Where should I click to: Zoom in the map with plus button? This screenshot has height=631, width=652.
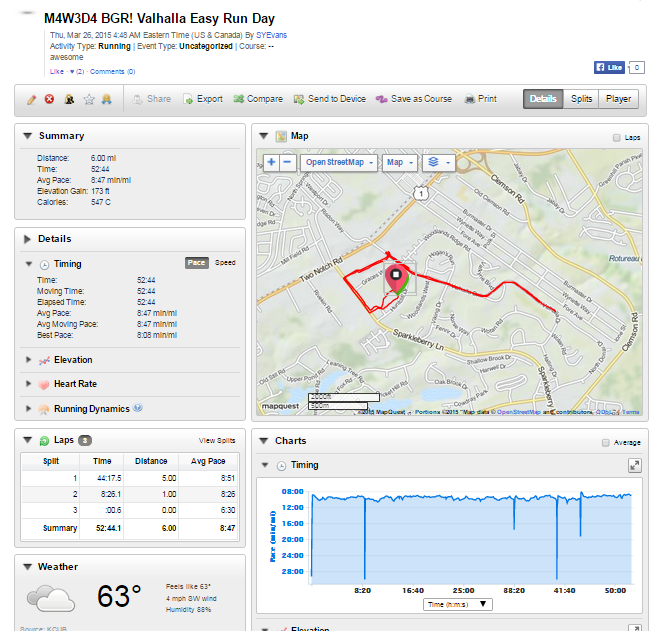pos(271,162)
